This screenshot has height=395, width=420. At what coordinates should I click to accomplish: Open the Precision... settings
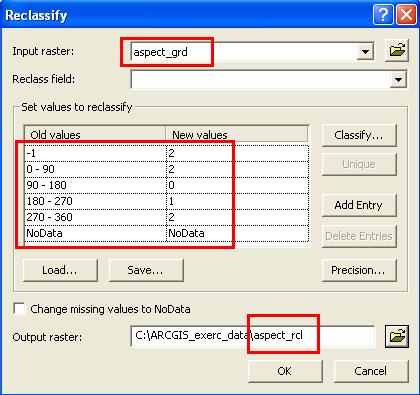click(x=359, y=270)
